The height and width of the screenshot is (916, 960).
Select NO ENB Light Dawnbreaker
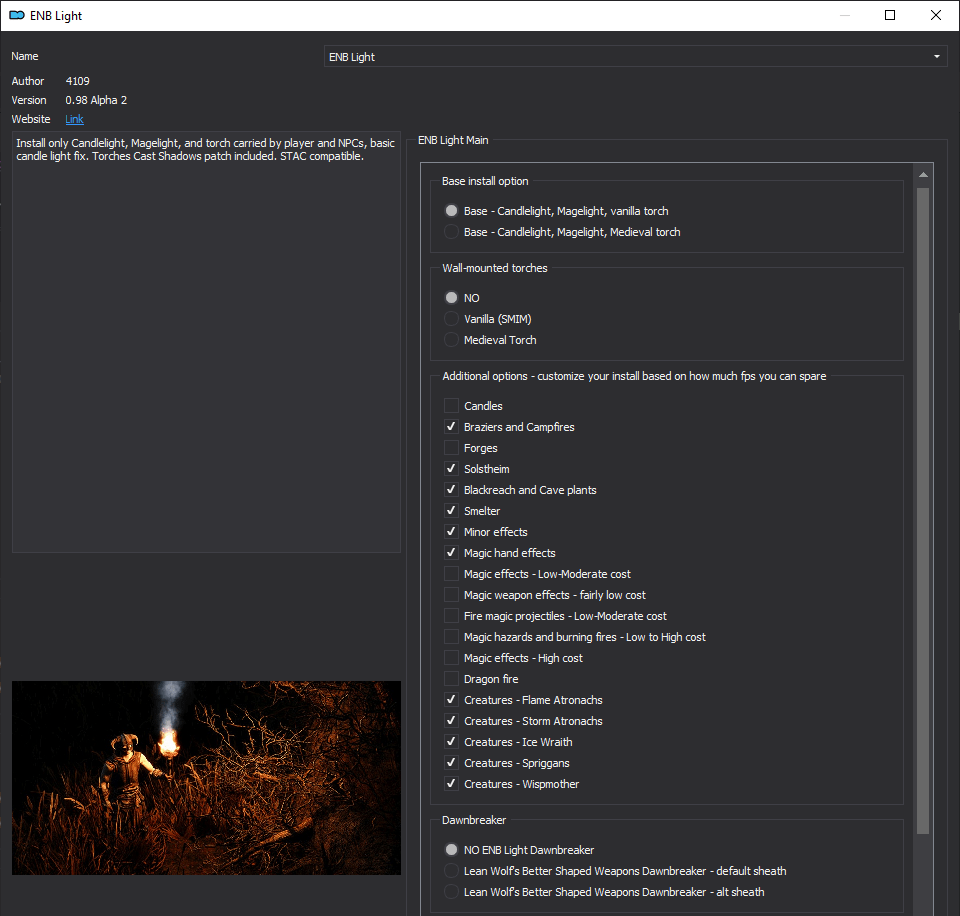point(451,849)
